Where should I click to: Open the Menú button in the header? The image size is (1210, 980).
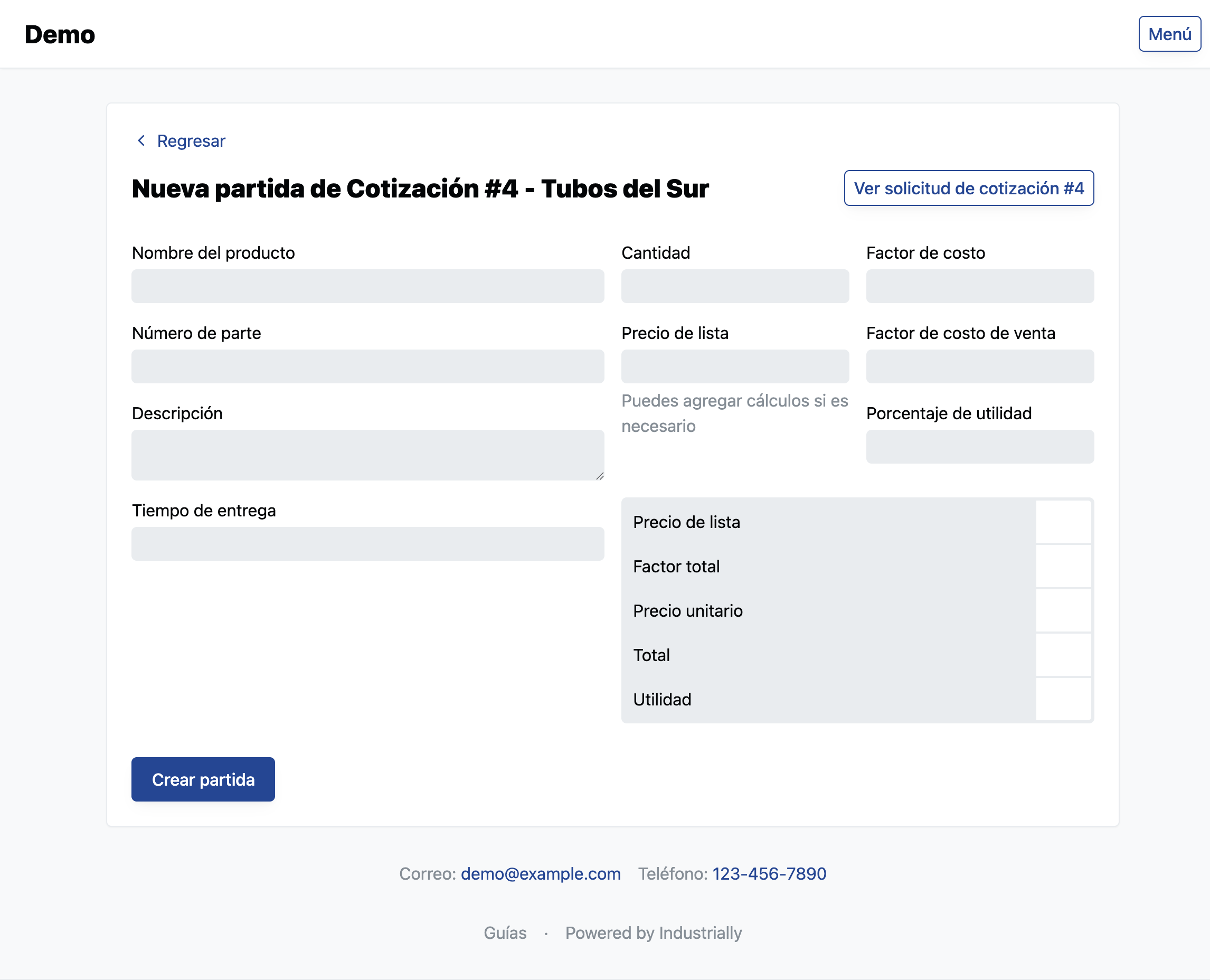(1169, 34)
